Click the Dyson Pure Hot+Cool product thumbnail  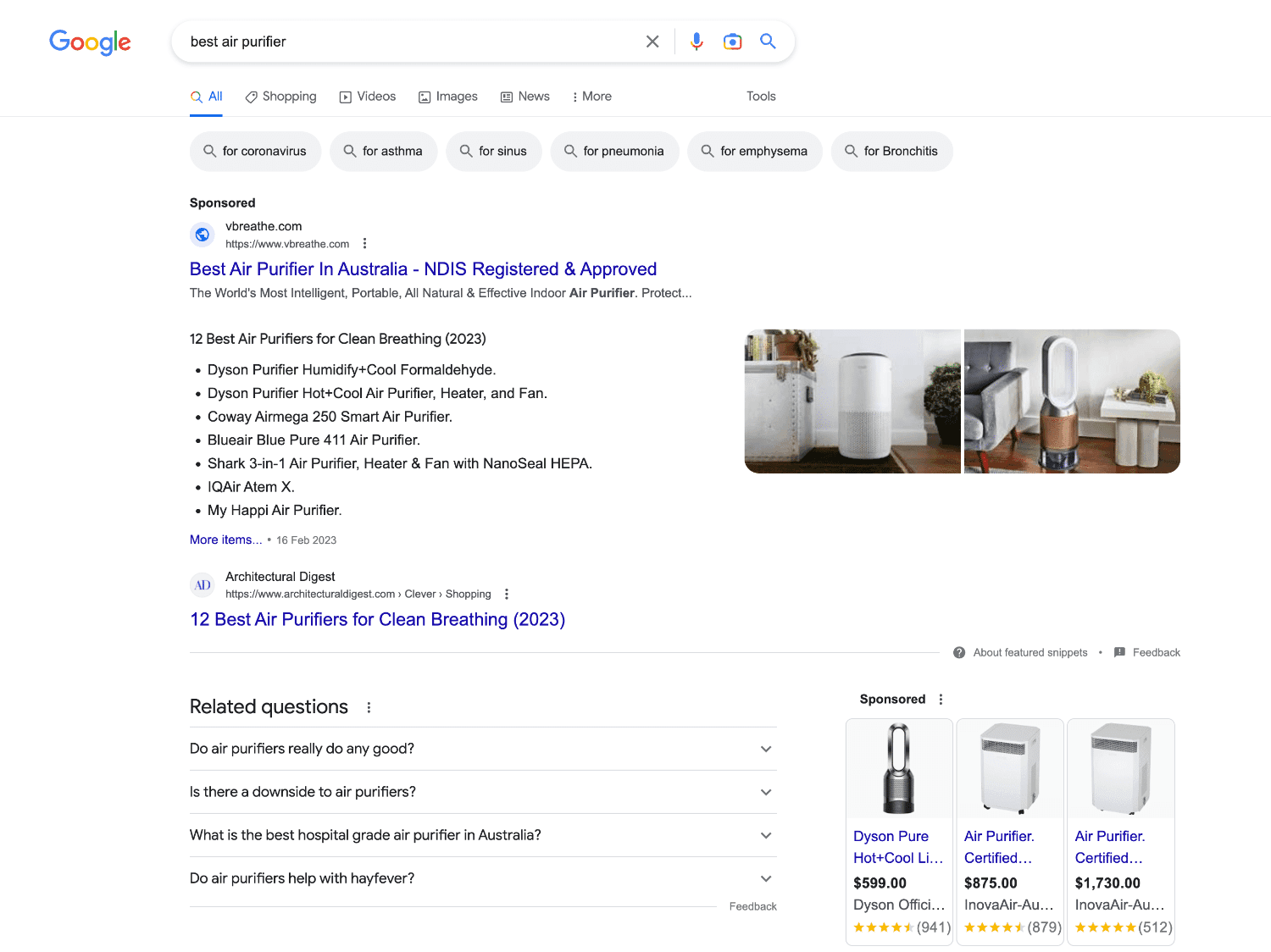point(899,768)
